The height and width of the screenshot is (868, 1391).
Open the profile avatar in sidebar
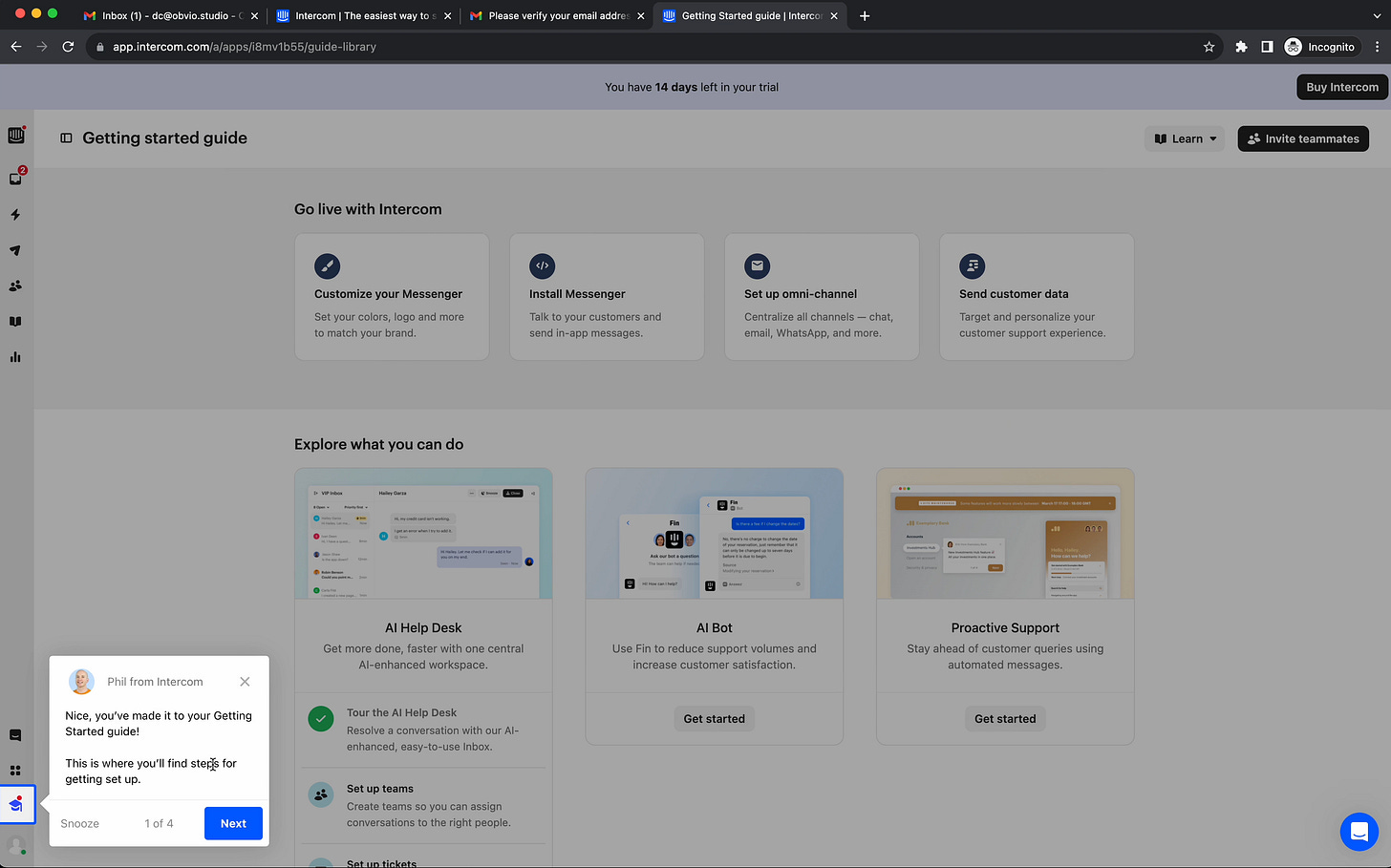point(15,845)
